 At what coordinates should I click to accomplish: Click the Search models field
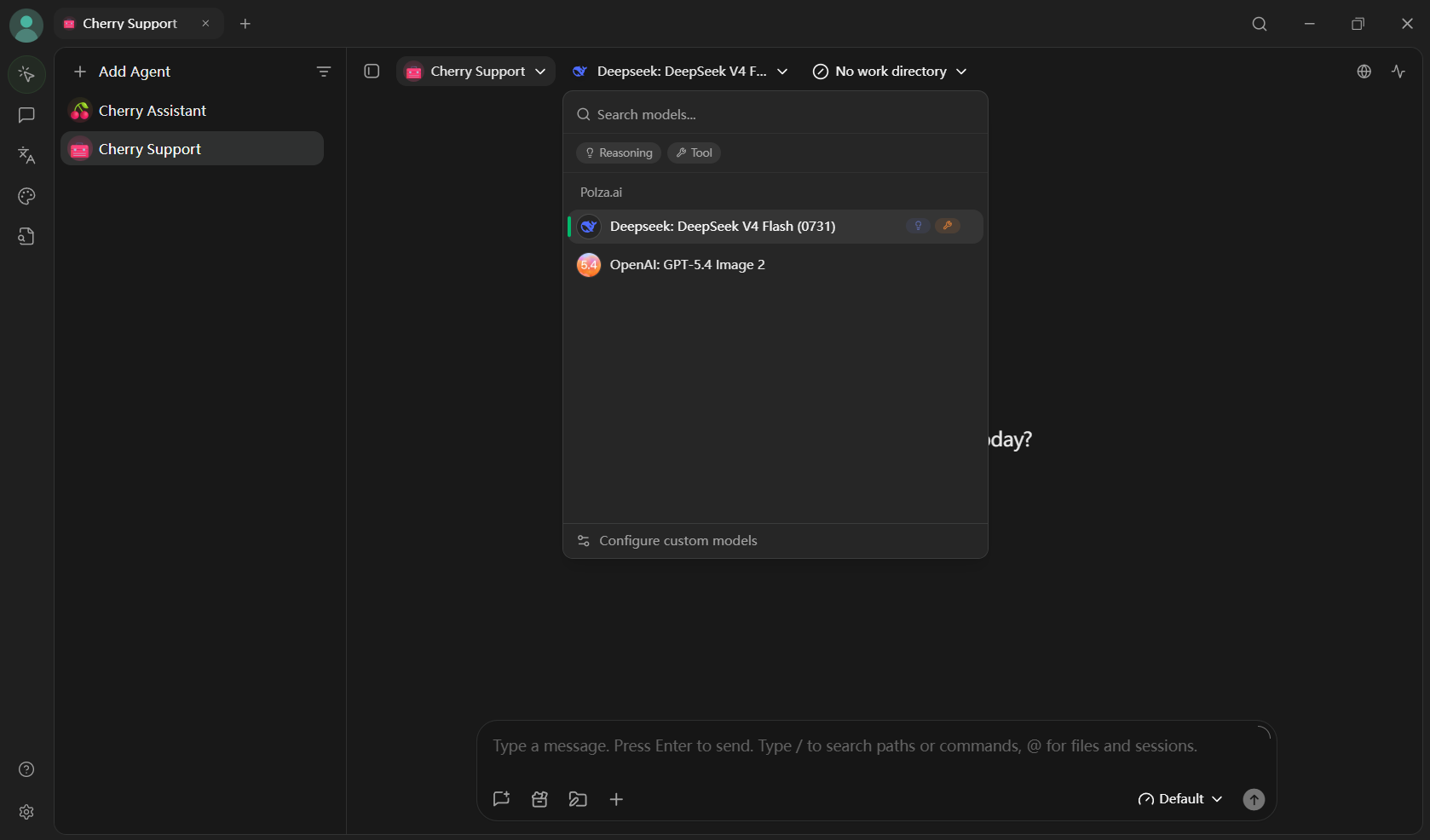[x=776, y=114]
